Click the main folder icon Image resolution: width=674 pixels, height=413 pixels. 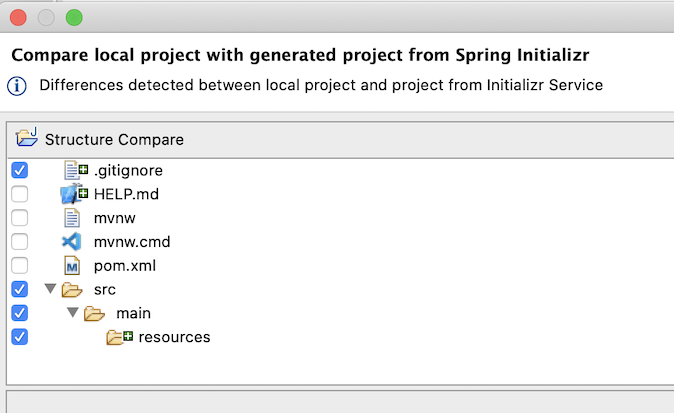click(x=94, y=314)
